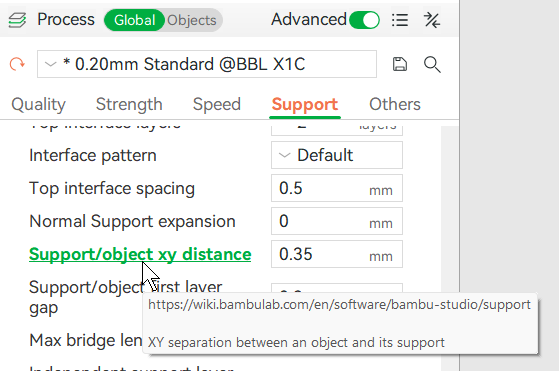Click the preset dropdown chevron arrow

[x=50, y=65]
